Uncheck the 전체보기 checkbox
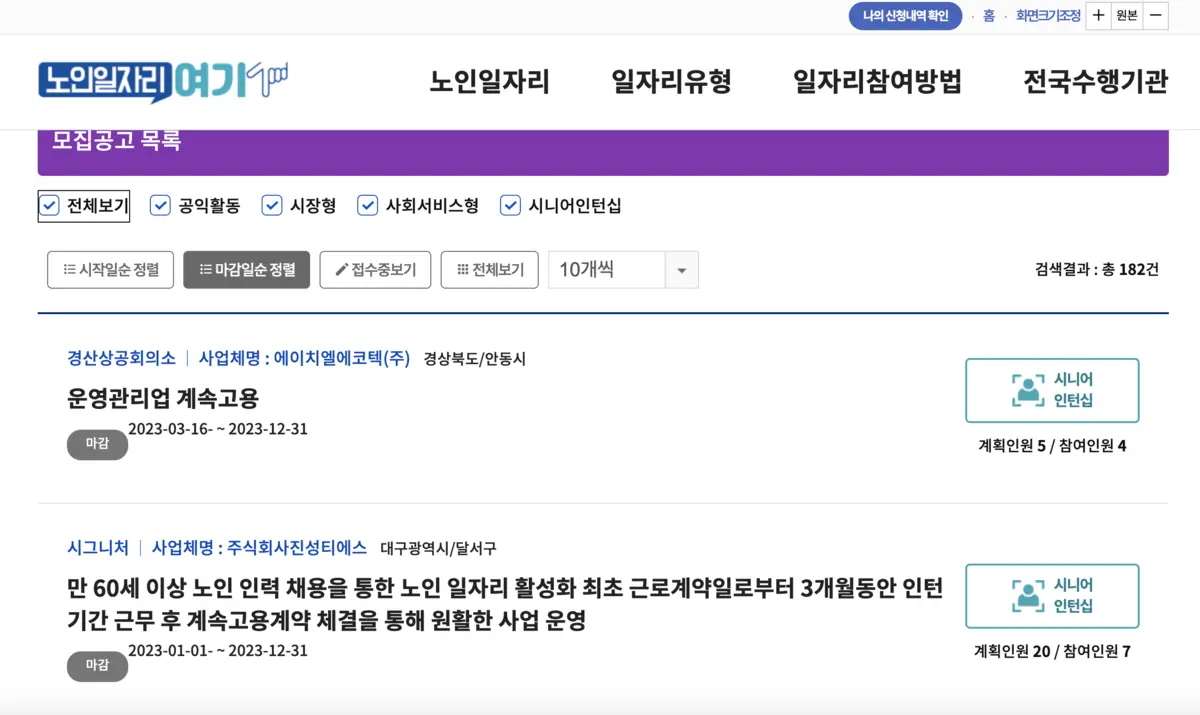The image size is (1200, 715). coord(48,204)
